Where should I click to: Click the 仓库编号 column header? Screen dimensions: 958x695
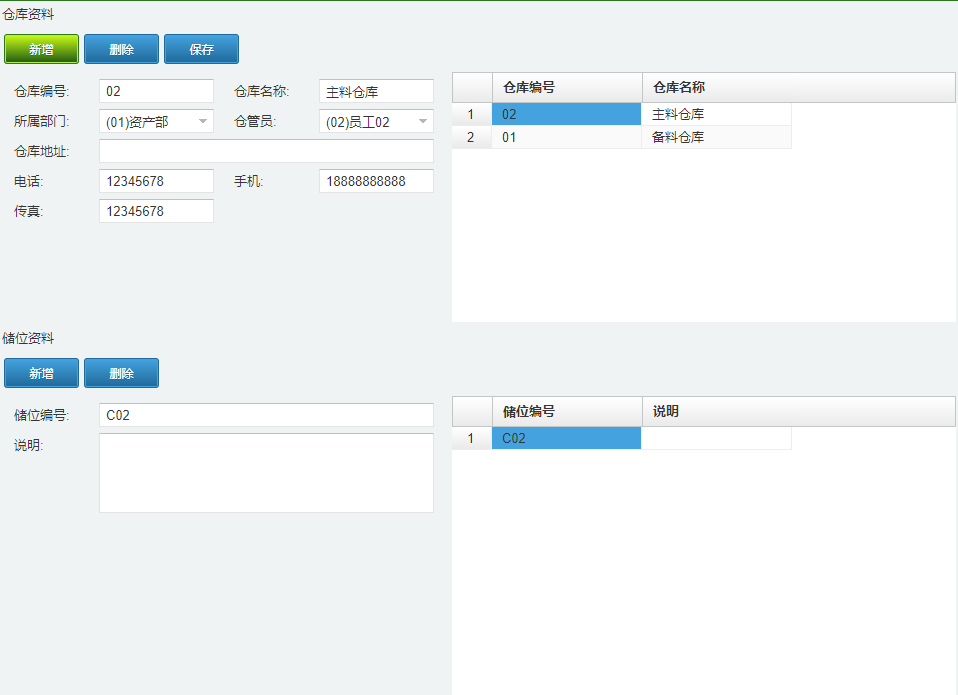(x=568, y=87)
